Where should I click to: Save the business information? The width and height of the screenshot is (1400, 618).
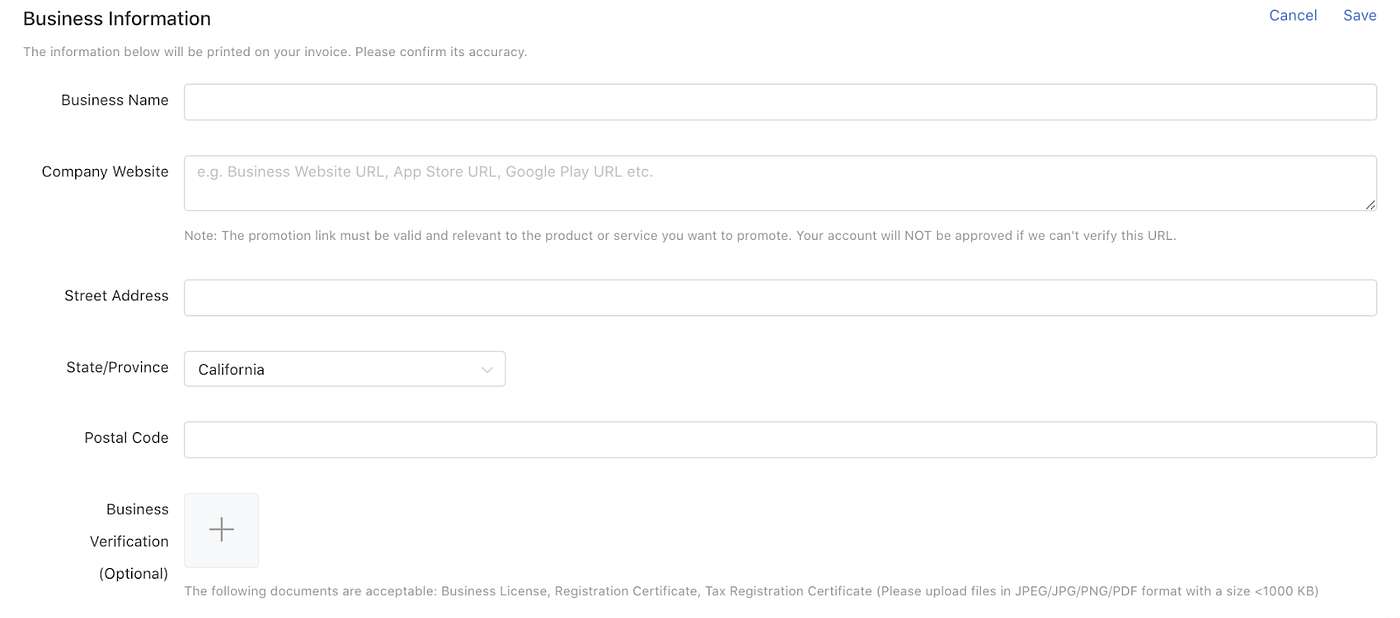(x=1359, y=15)
